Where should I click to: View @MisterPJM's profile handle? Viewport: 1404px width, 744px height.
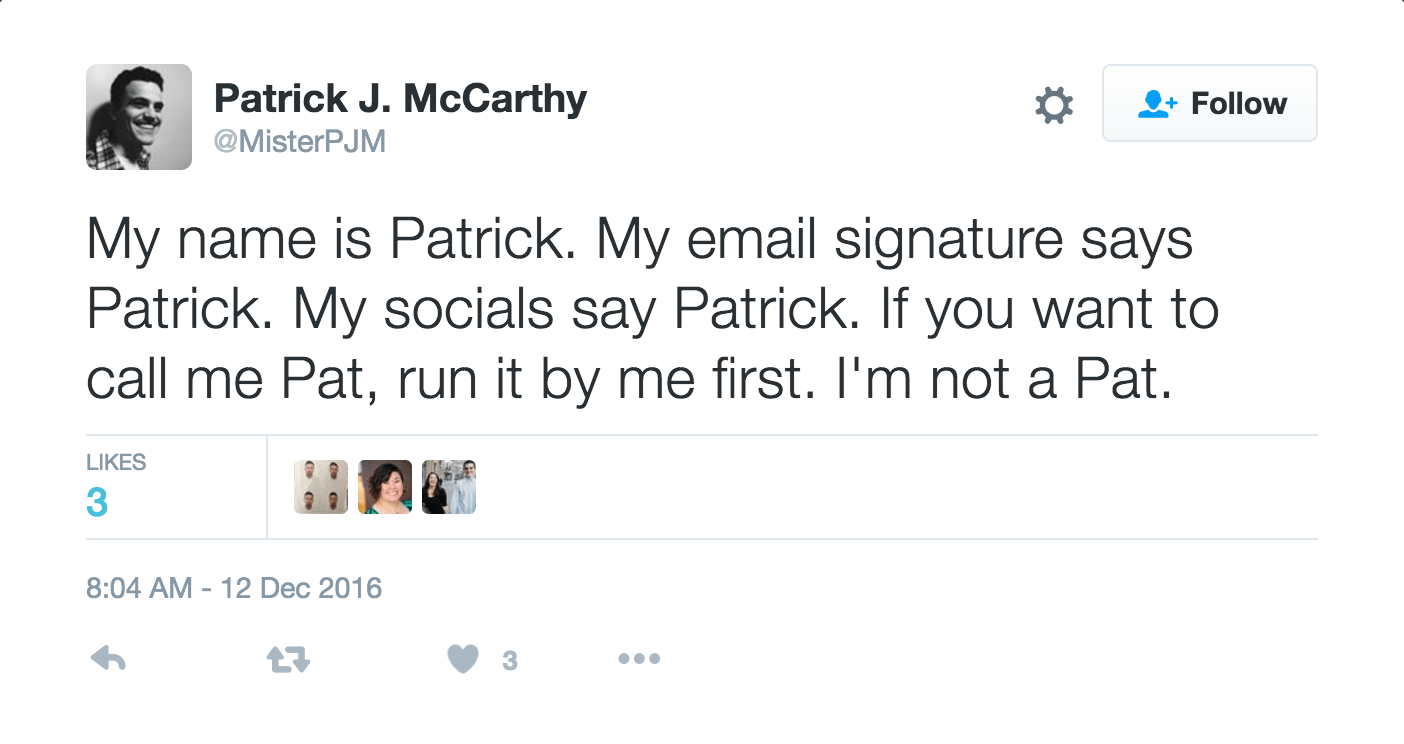(x=300, y=140)
